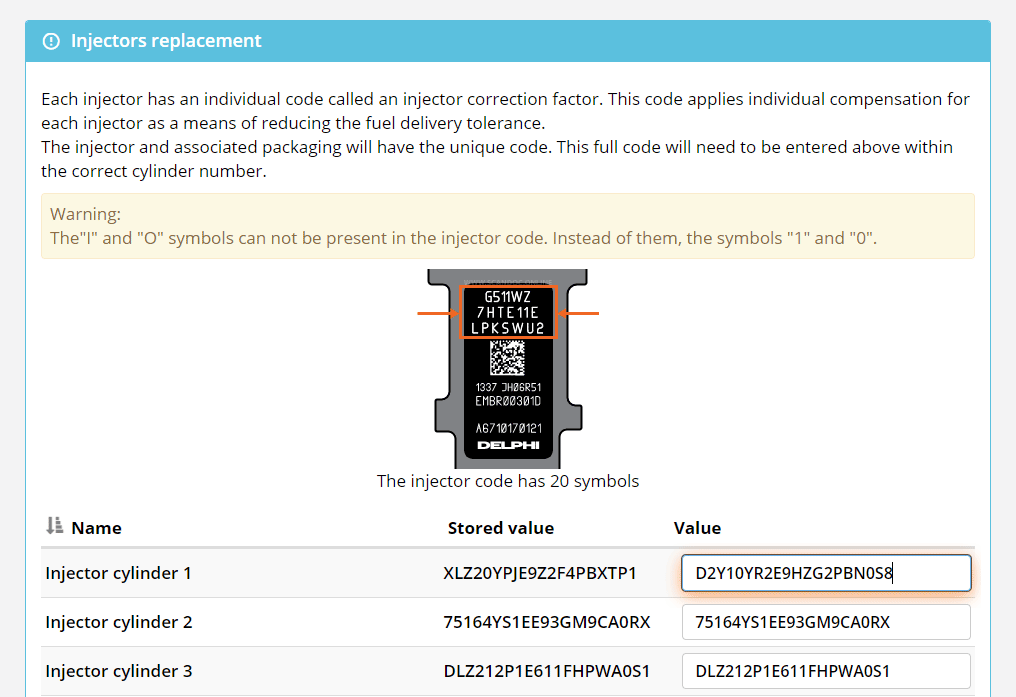Click the sort icon beside the Name column

coord(55,526)
